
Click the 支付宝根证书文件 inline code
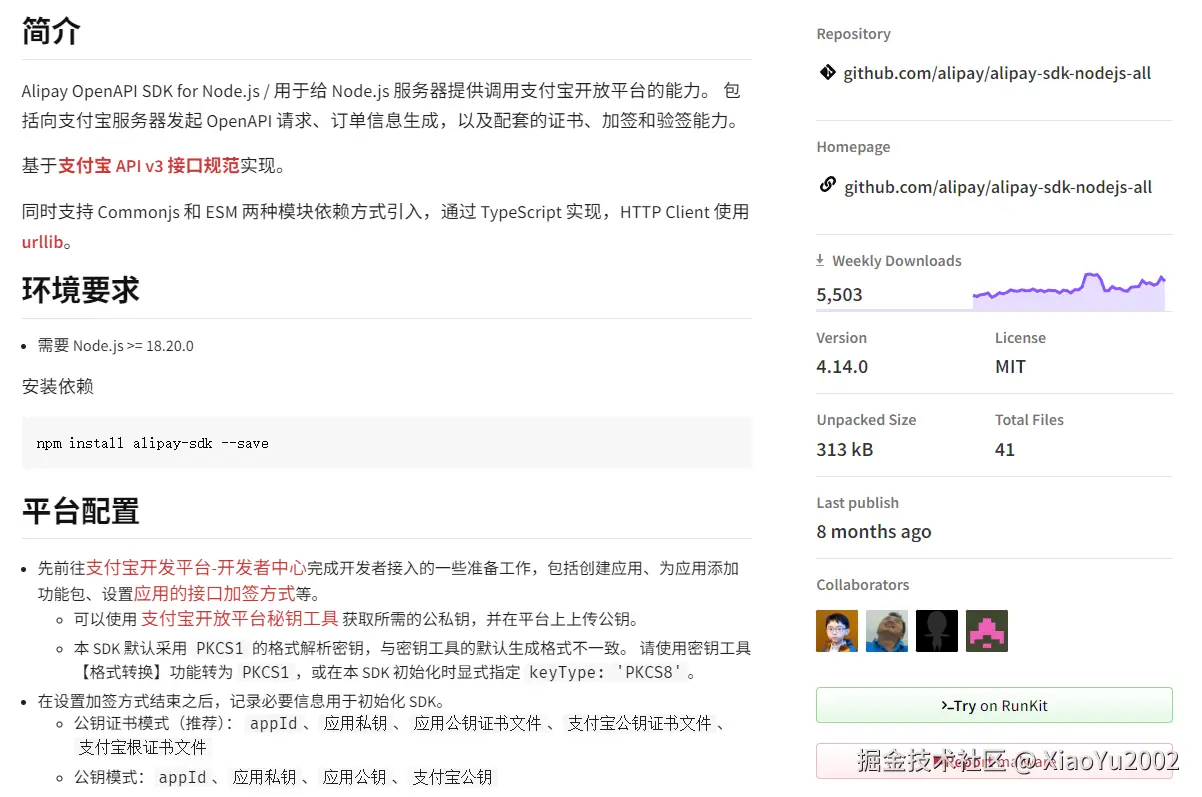coord(143,748)
